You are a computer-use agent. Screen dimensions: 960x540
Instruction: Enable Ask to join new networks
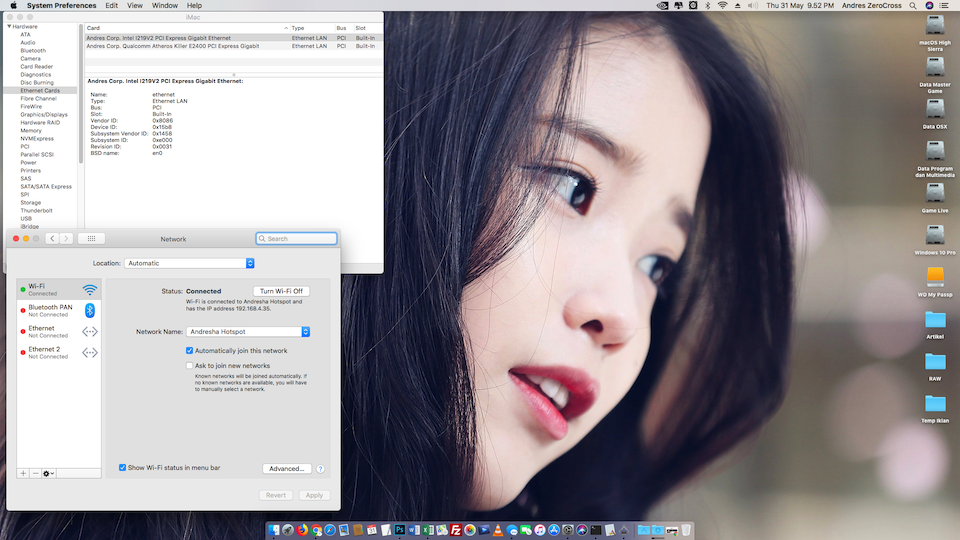pyautogui.click(x=190, y=366)
